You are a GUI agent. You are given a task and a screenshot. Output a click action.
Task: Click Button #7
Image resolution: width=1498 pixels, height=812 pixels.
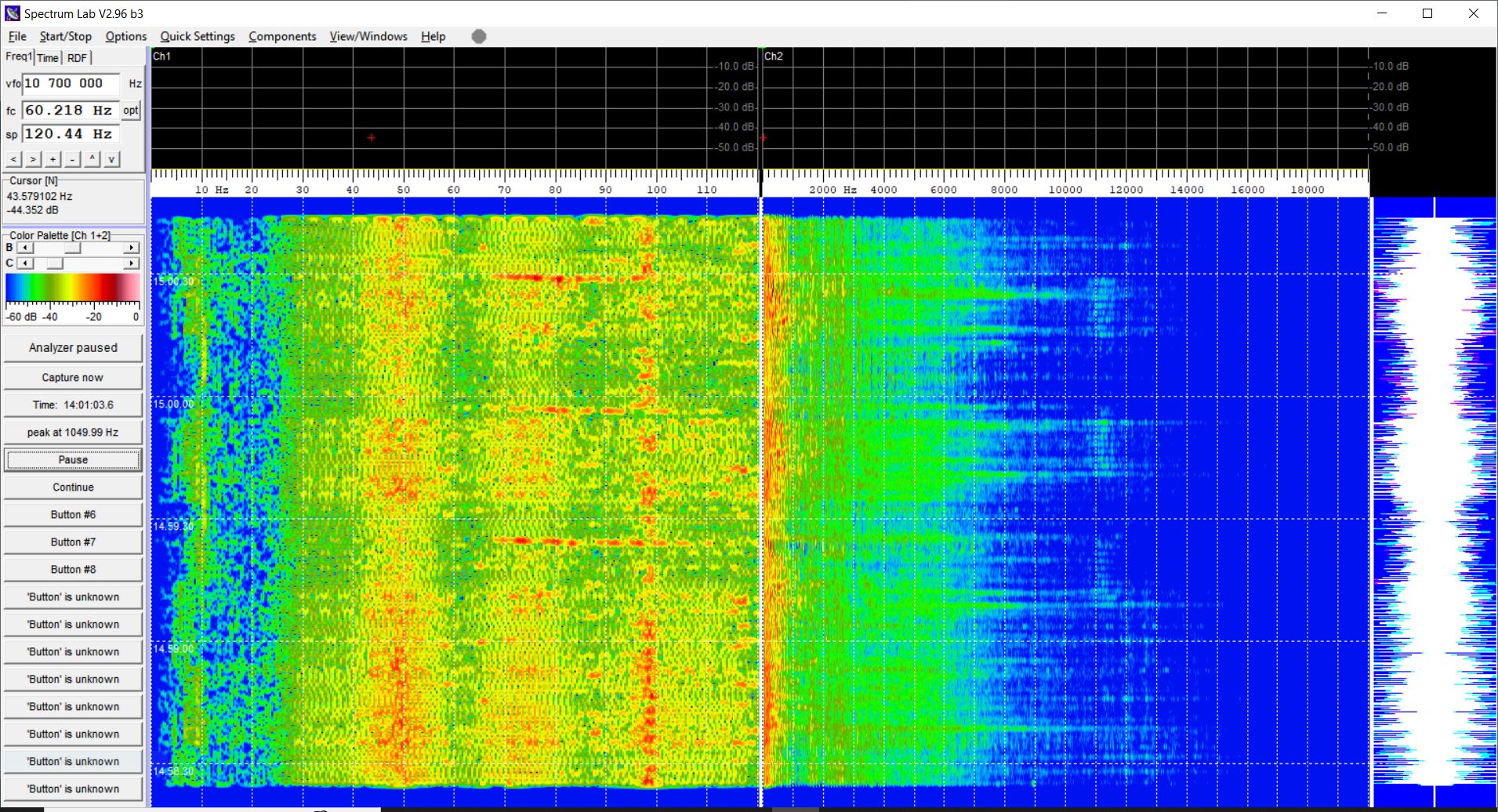[73, 542]
